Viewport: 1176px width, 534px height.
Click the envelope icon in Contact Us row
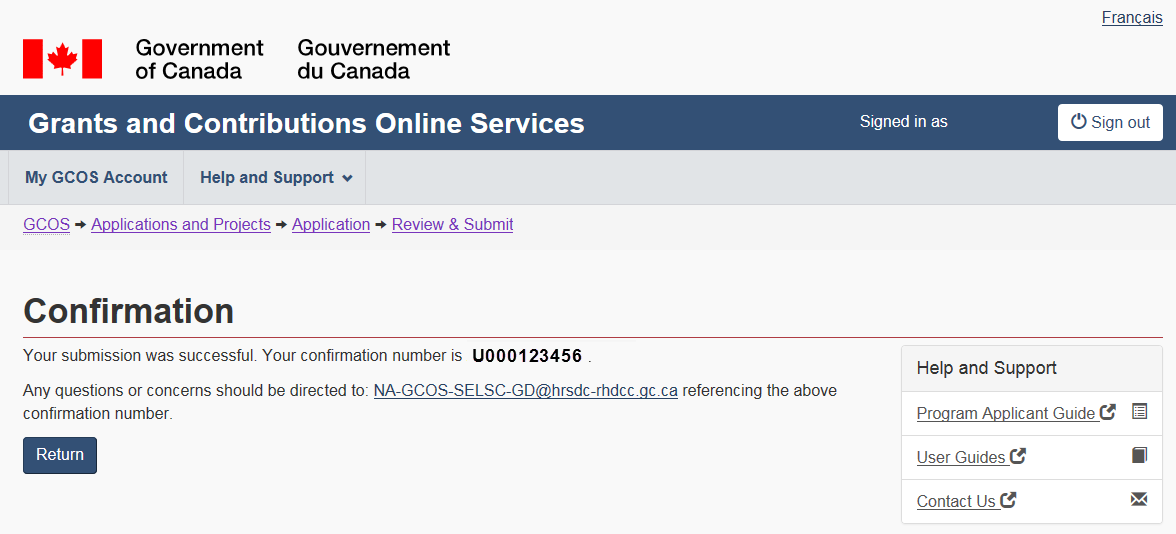point(1139,499)
